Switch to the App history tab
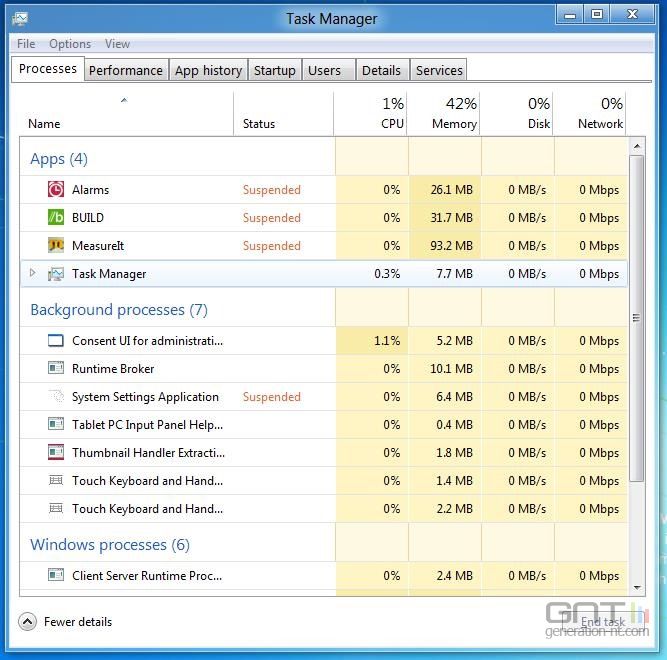667x660 pixels. 208,70
